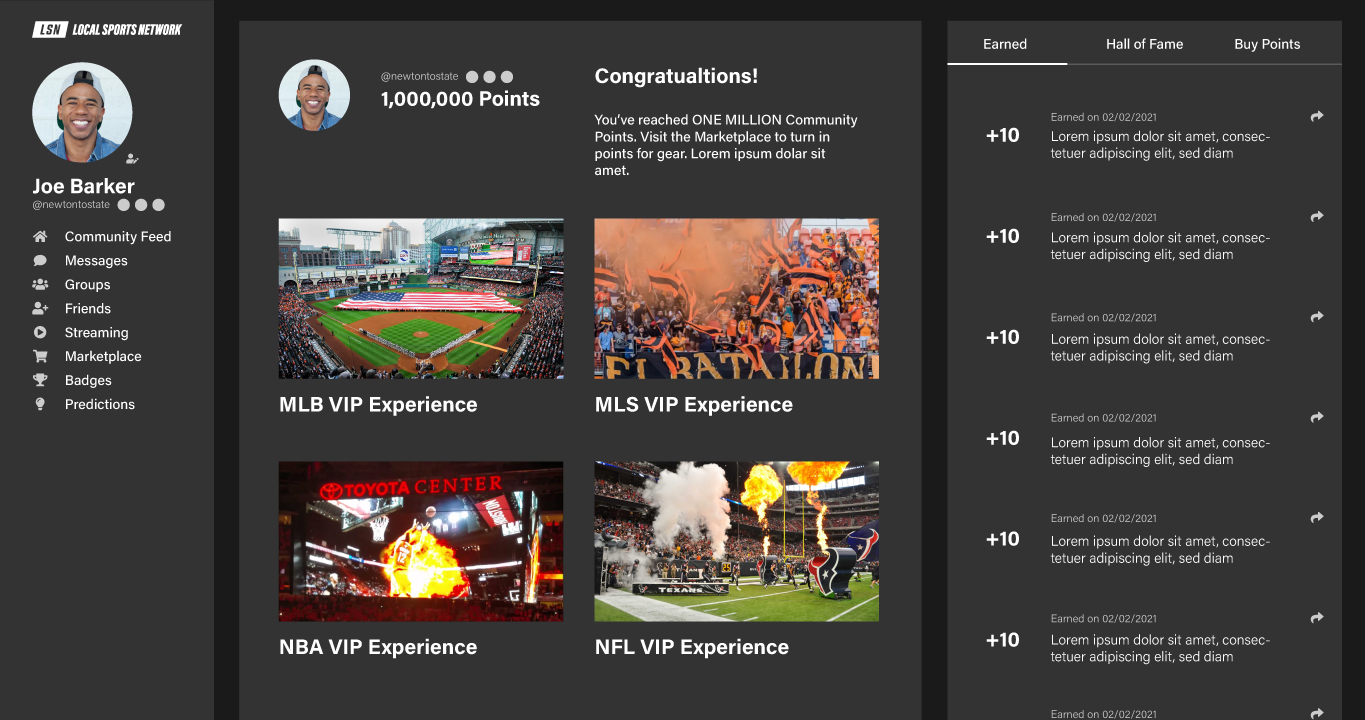Click the Messages speech bubble icon
This screenshot has height=720, width=1365.
click(40, 261)
